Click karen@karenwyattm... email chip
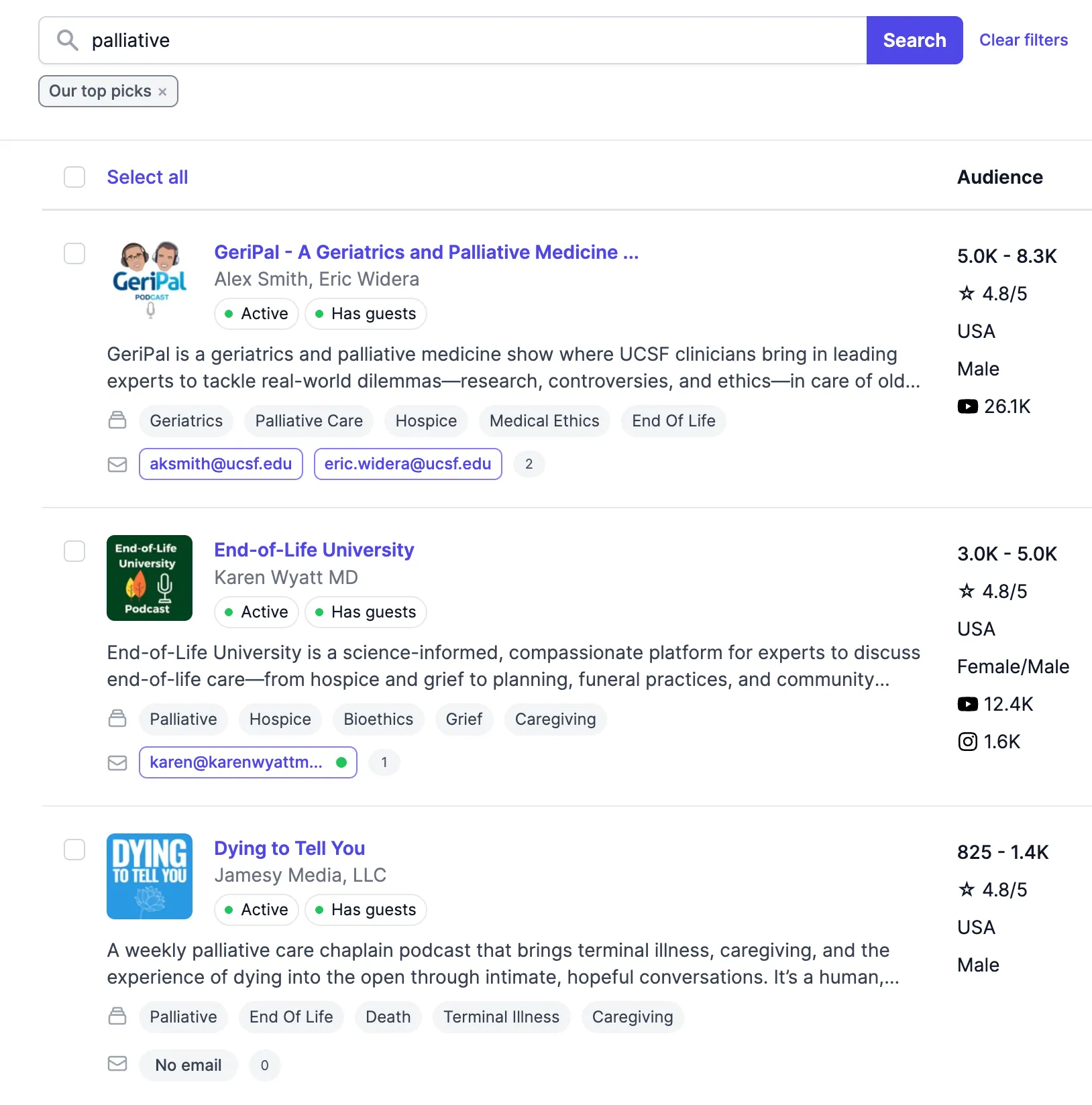The height and width of the screenshot is (1105, 1092). tap(248, 762)
